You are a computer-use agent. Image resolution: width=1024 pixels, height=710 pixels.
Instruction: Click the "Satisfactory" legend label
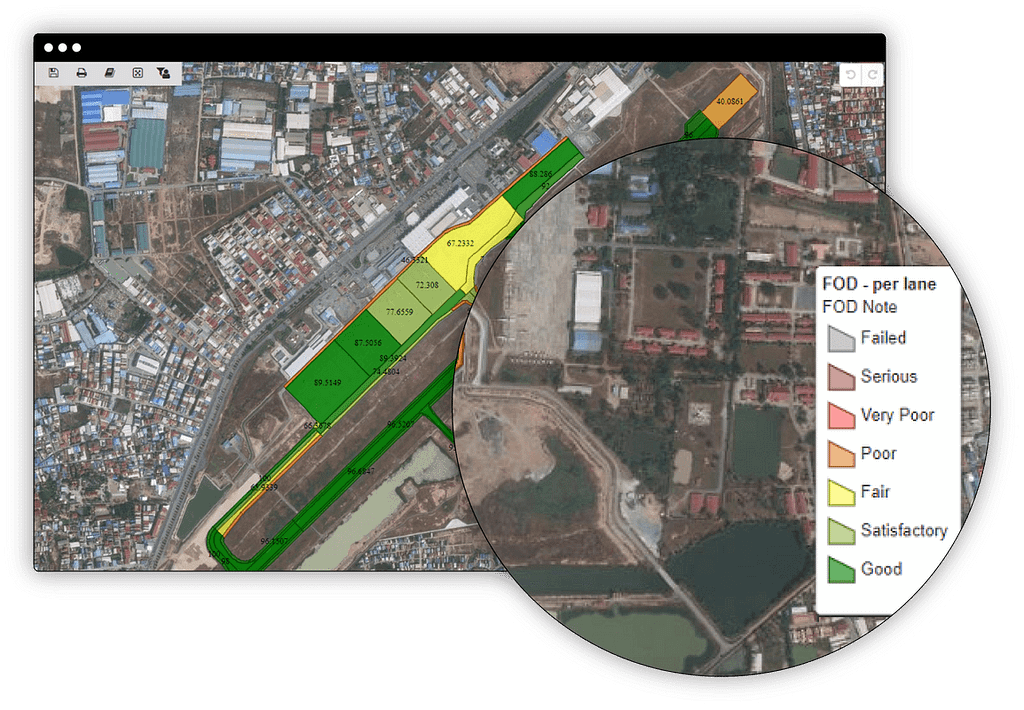pyautogui.click(x=904, y=530)
